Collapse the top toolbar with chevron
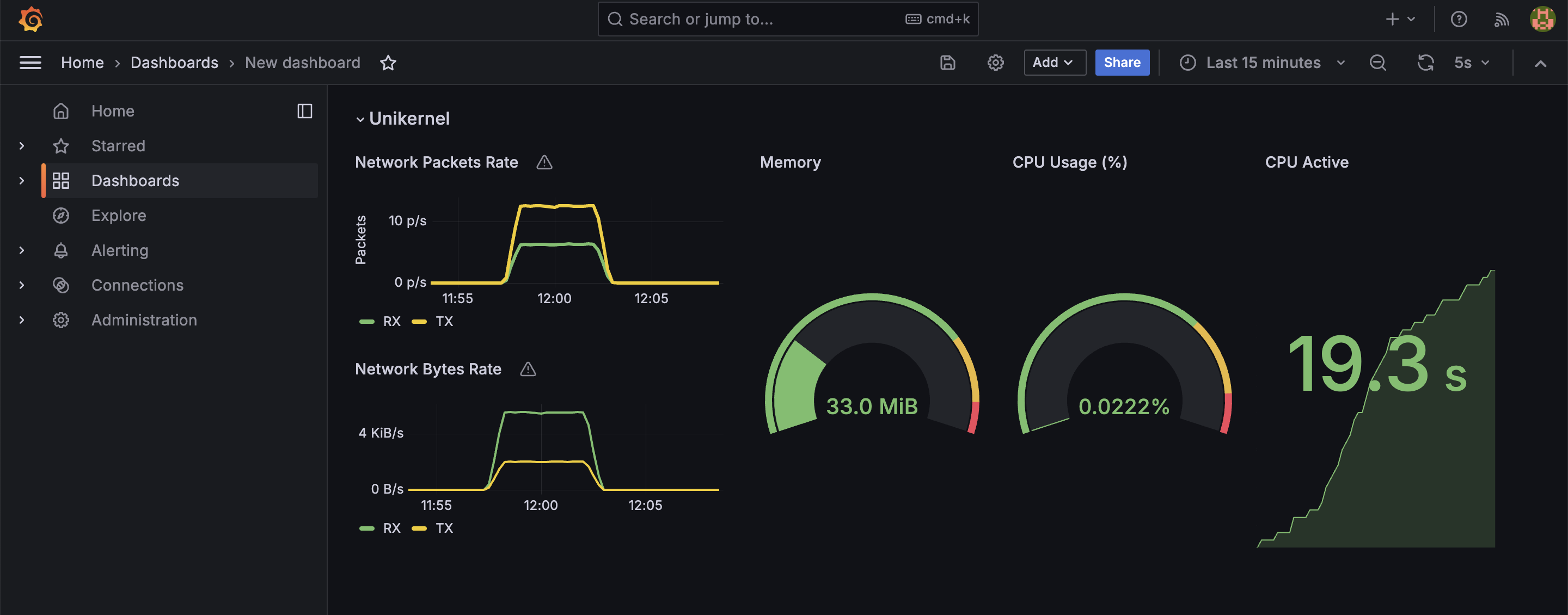Viewport: 1568px width, 615px height. [x=1541, y=63]
